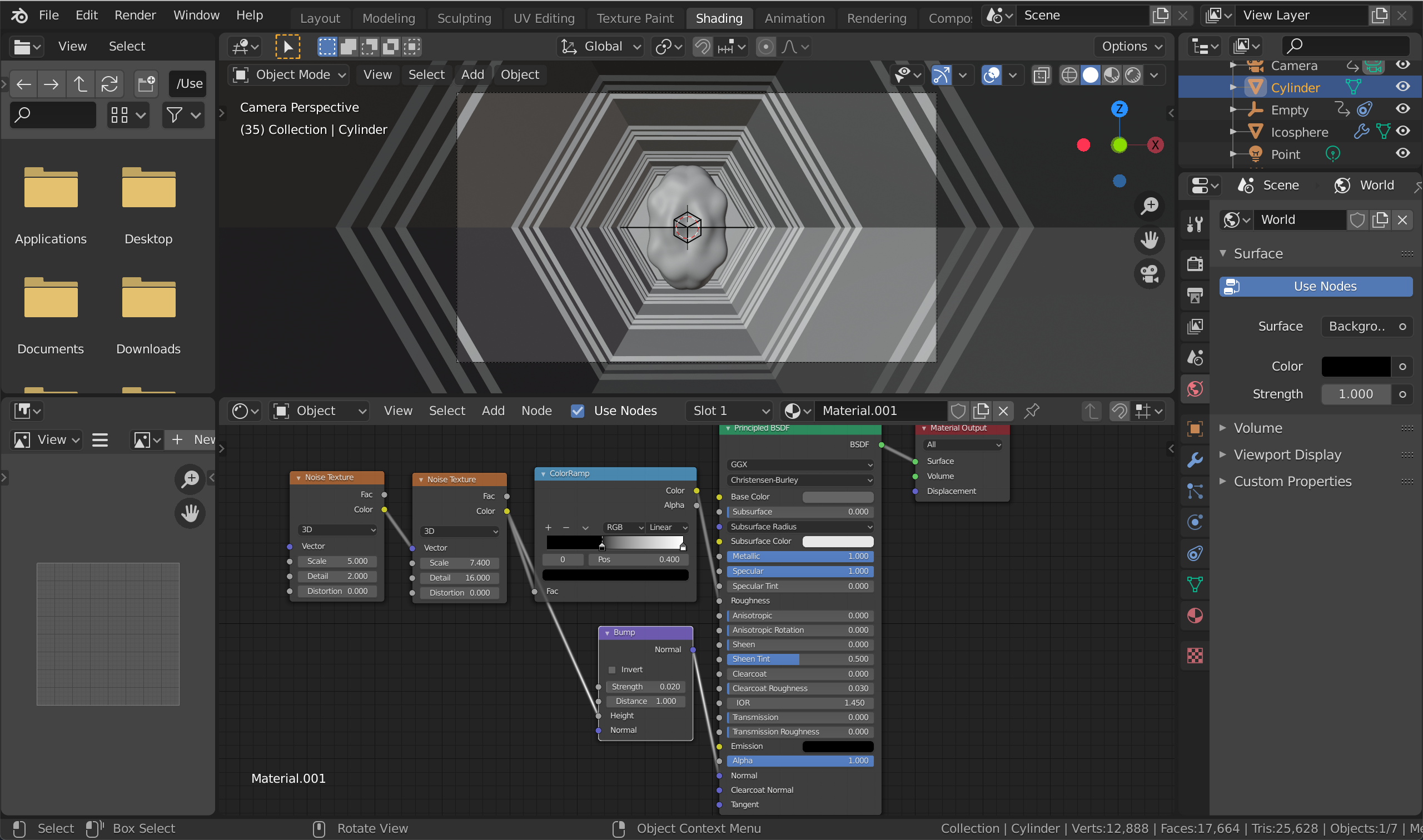Viewport: 1423px width, 840px height.
Task: Click the Blender logo icon
Action: coord(19,16)
